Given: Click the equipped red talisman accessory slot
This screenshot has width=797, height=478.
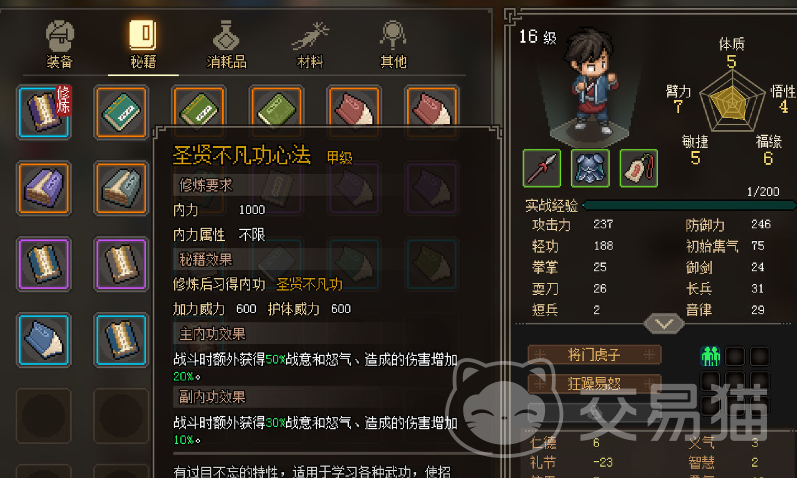Looking at the screenshot, I should 639,168.
